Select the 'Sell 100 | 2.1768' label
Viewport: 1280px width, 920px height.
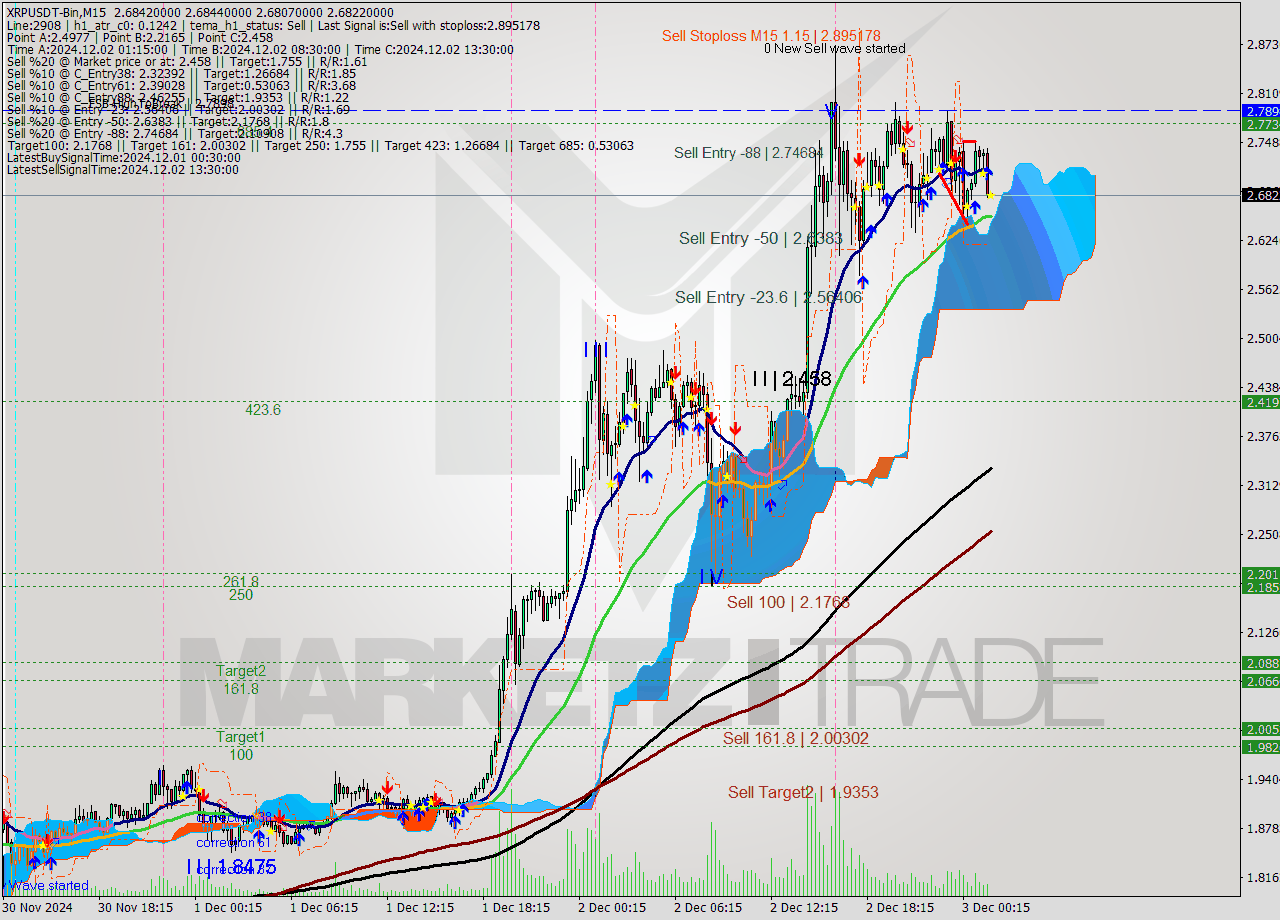click(788, 602)
